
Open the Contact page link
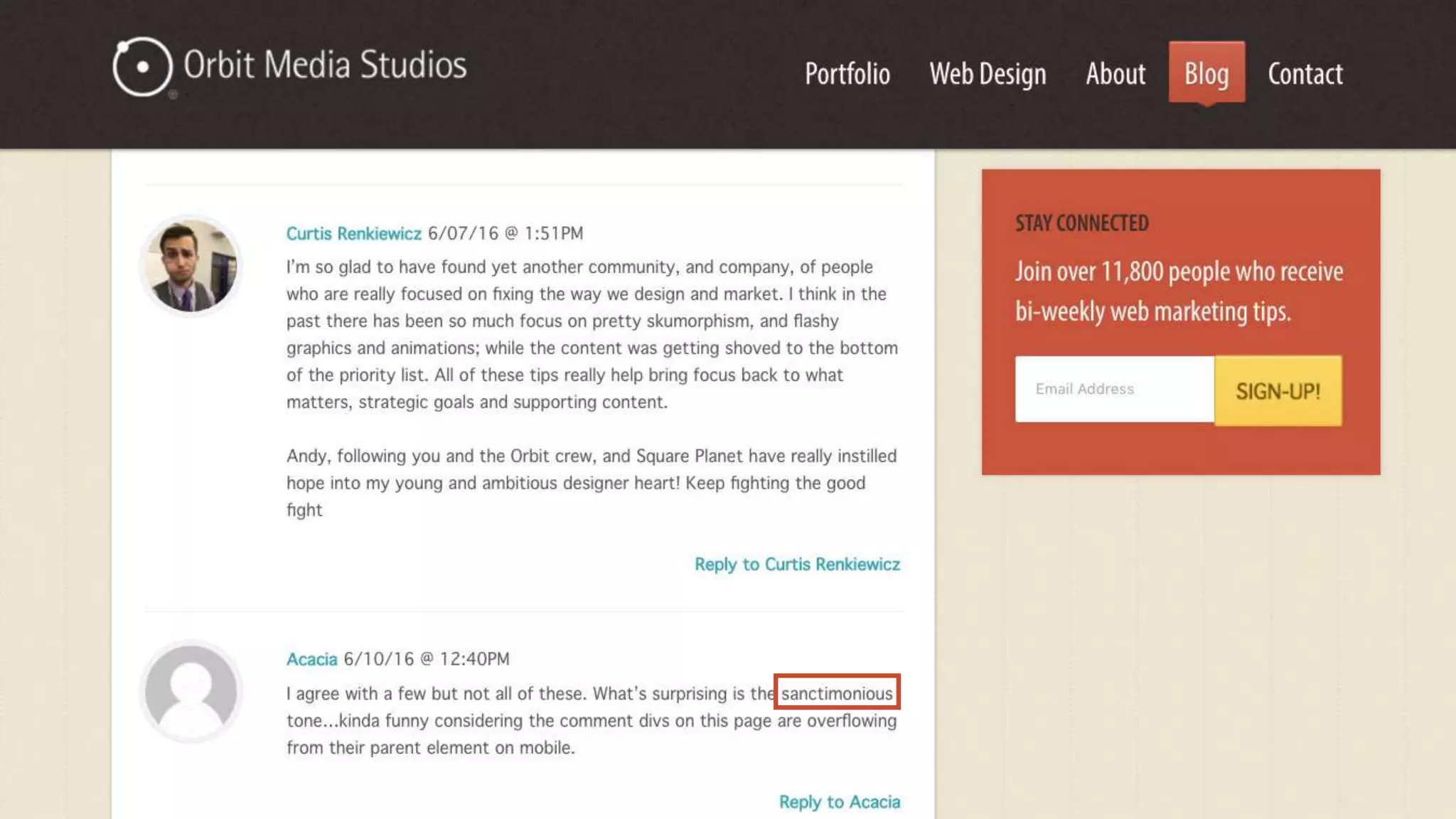click(1305, 74)
